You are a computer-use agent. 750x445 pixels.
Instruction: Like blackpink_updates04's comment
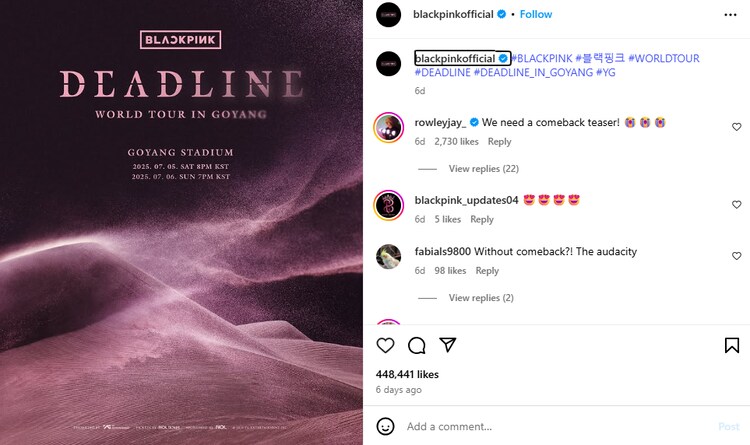tap(737, 205)
